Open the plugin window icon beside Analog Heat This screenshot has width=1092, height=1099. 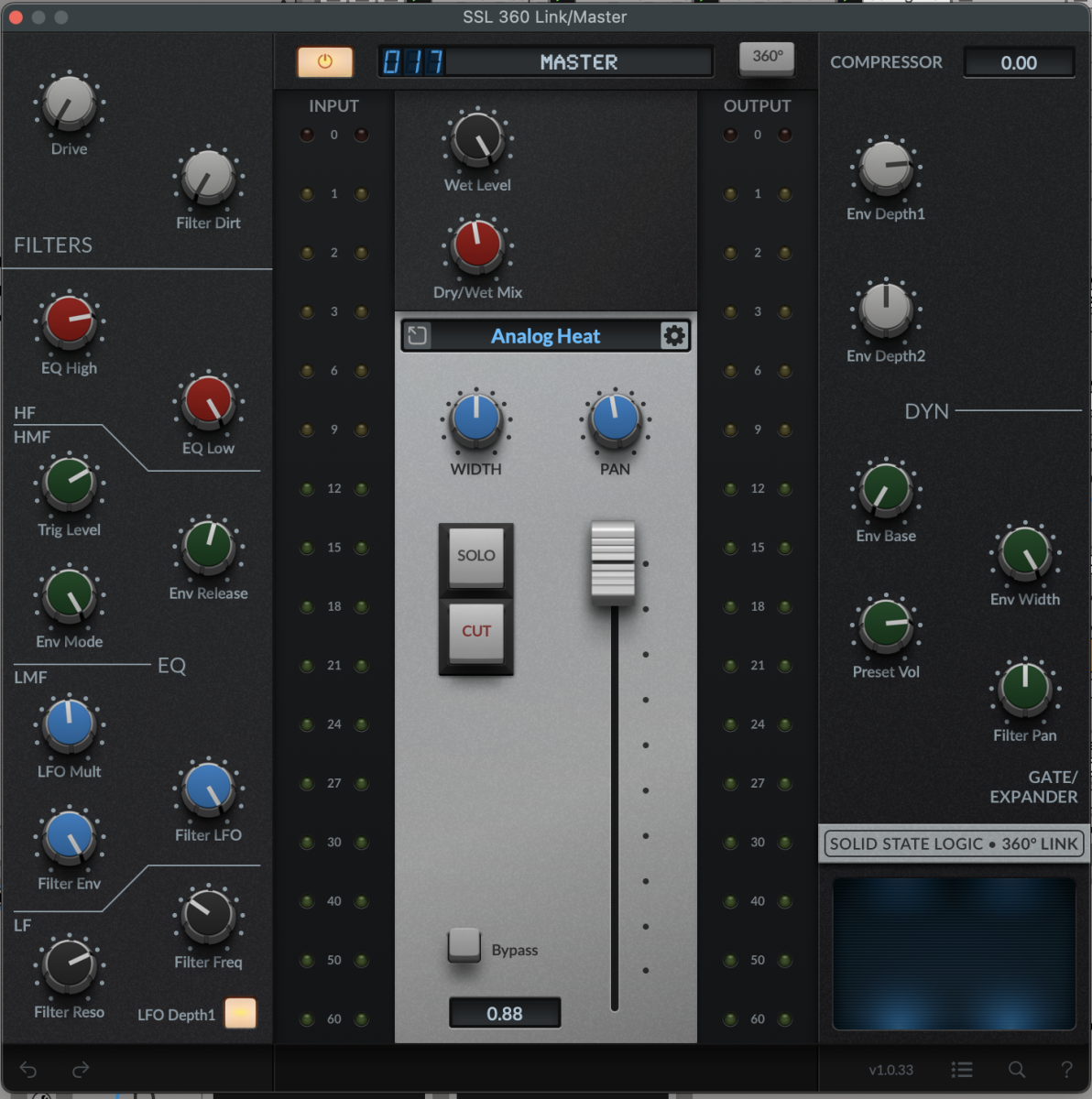[x=417, y=335]
